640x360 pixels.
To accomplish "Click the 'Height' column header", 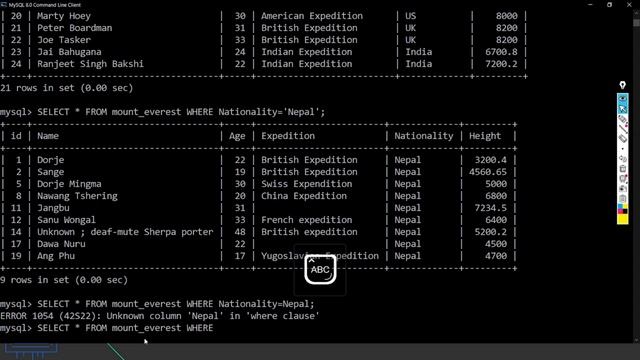I will tap(485, 136).
